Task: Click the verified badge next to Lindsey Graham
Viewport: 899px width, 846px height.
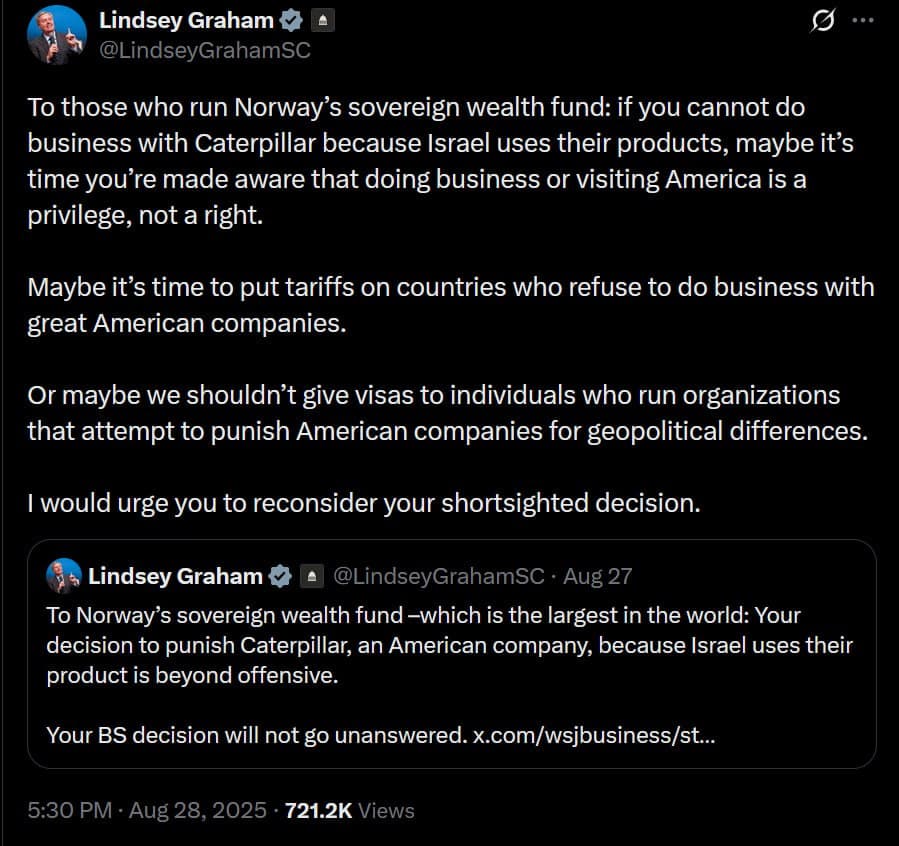Action: pos(290,20)
